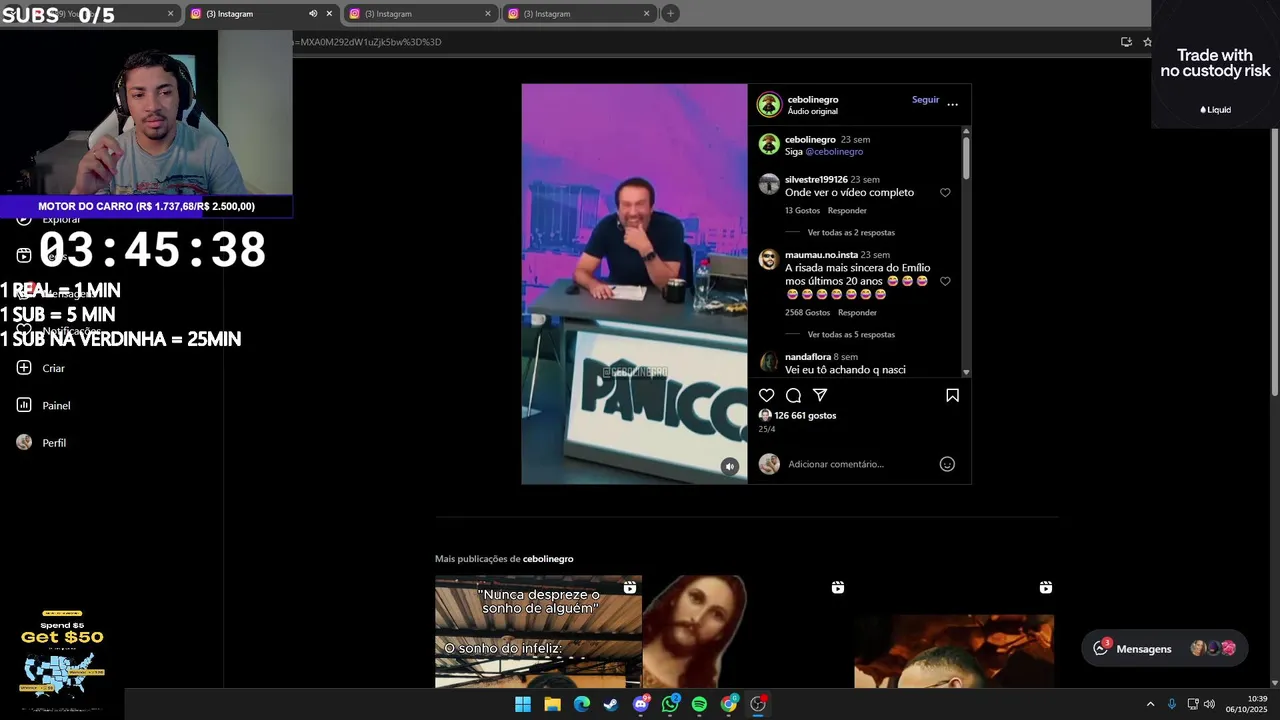
Task: Expand 'Ver todas as 5 respostas'
Action: 851,335
